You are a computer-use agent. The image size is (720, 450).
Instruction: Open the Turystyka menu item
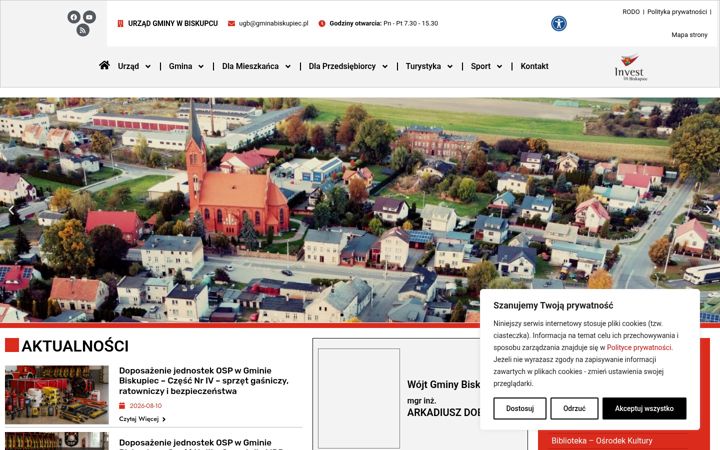coord(423,66)
